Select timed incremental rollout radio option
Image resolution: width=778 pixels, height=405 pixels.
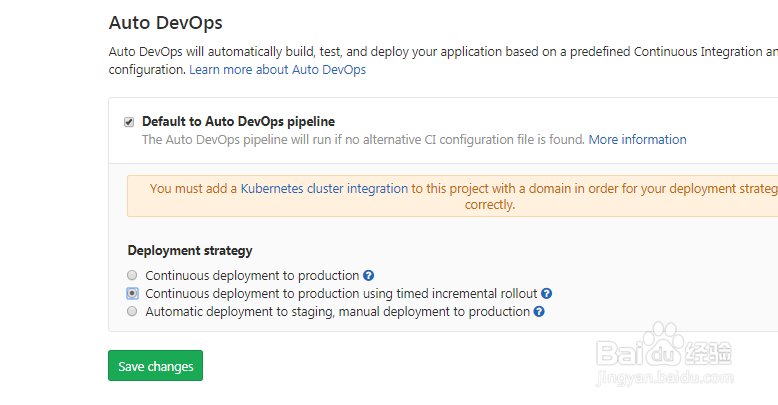(x=132, y=293)
